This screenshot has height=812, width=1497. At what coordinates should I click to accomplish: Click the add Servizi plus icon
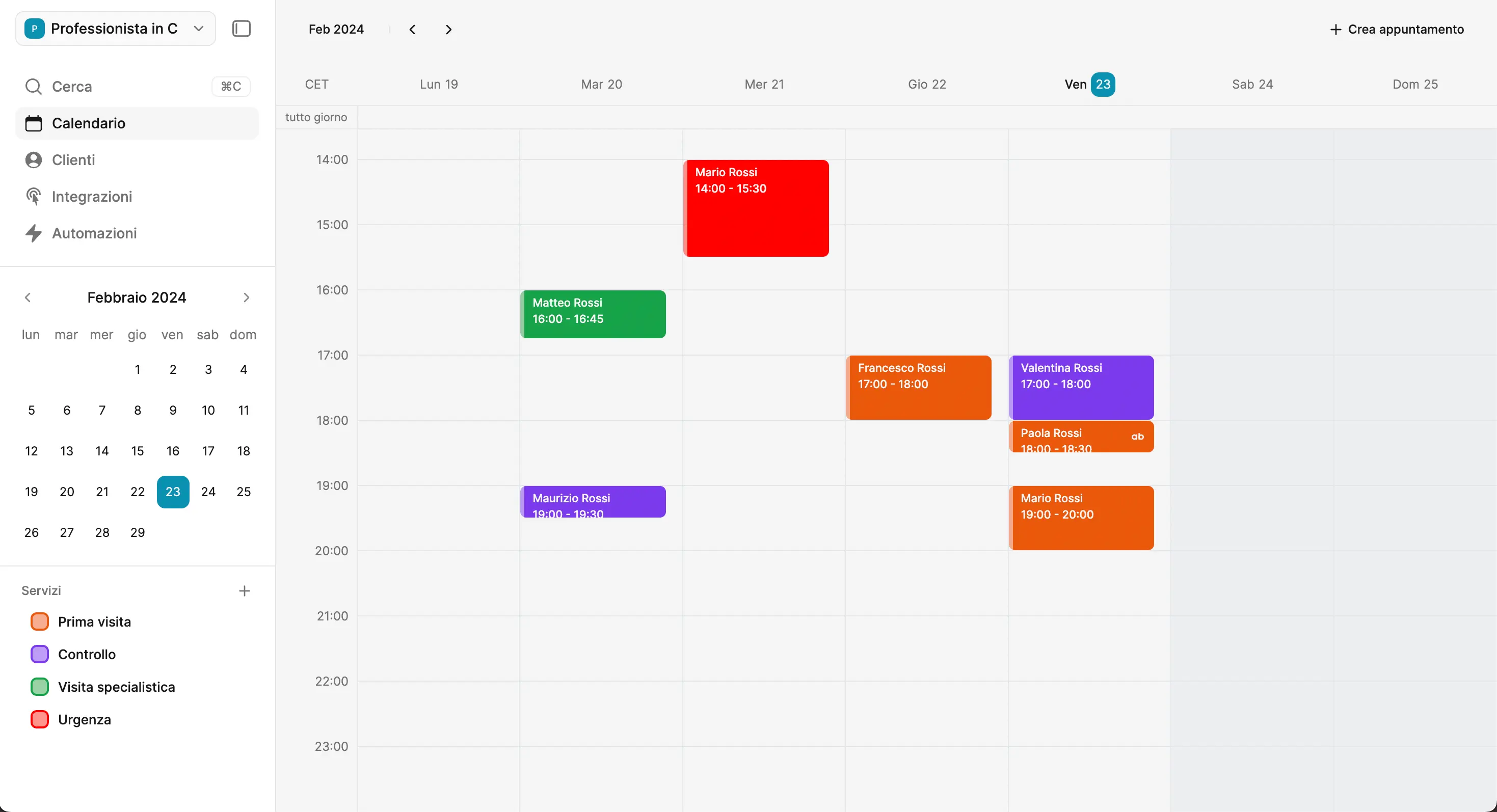(244, 590)
